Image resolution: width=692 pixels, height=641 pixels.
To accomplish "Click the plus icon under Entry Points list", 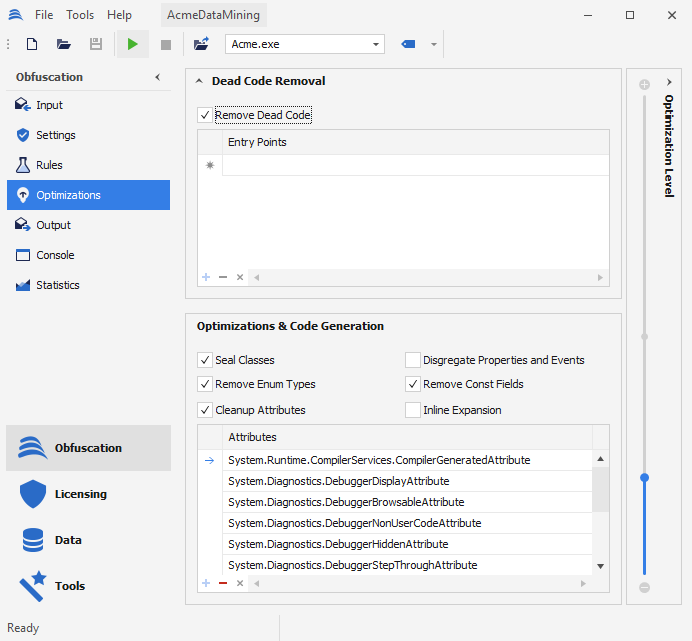I will pyautogui.click(x=206, y=277).
